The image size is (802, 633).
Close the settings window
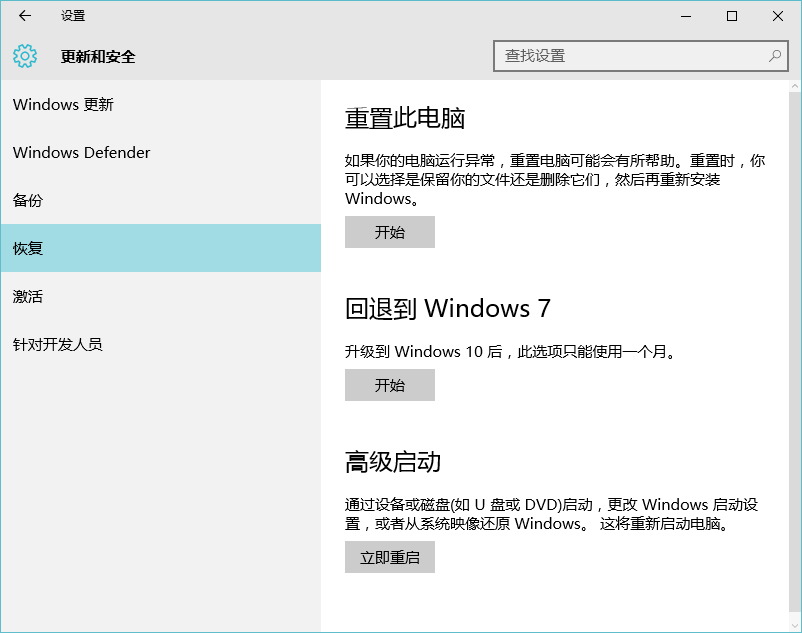778,16
